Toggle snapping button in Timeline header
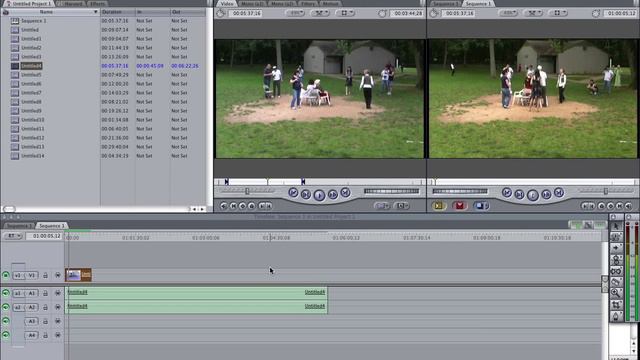This screenshot has height=360, width=640. point(600,225)
